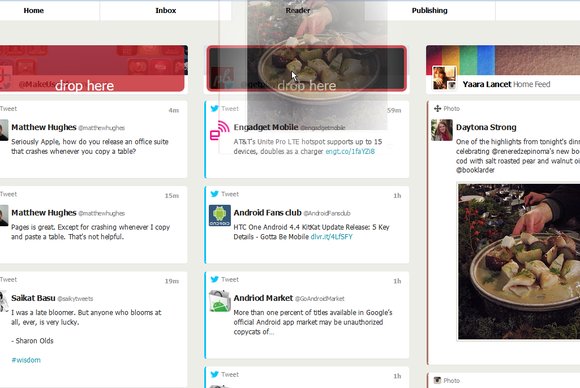Click the 15m timestamp on Pages tweet
The height and width of the screenshot is (388, 580).
click(x=172, y=196)
